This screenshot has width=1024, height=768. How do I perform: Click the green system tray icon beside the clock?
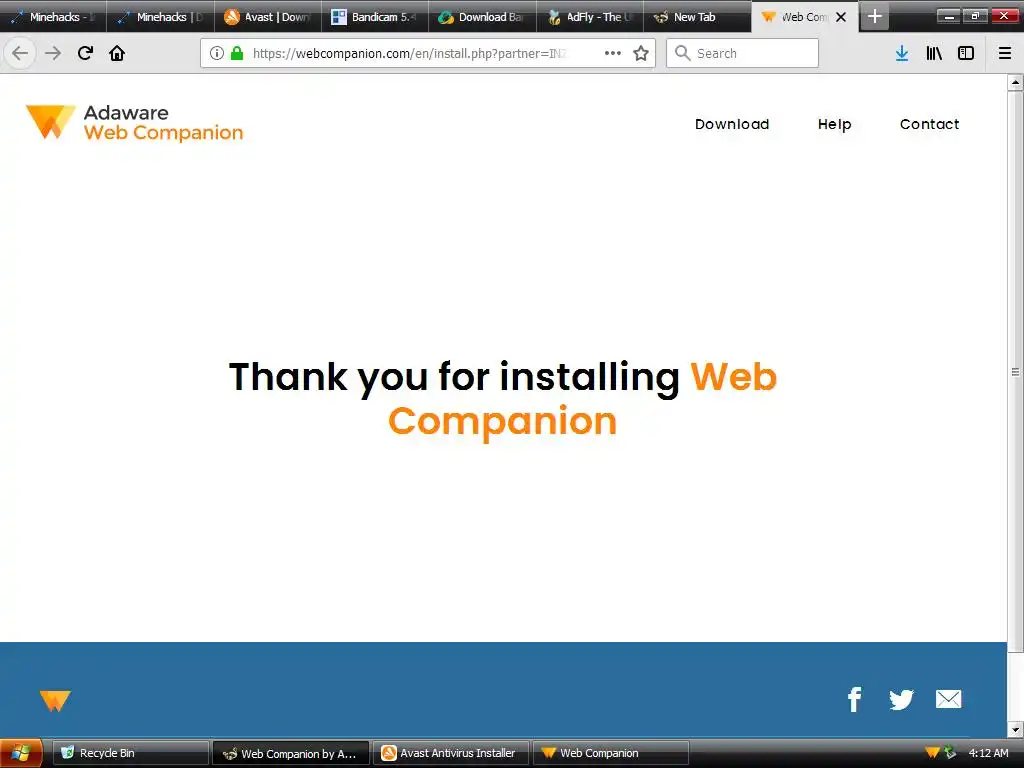(950, 753)
